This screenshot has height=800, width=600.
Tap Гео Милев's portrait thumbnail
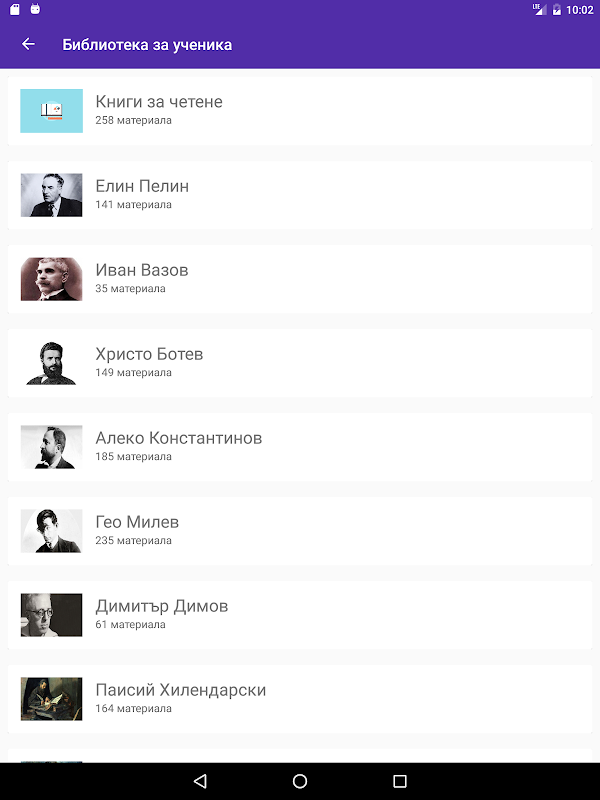tap(51, 530)
